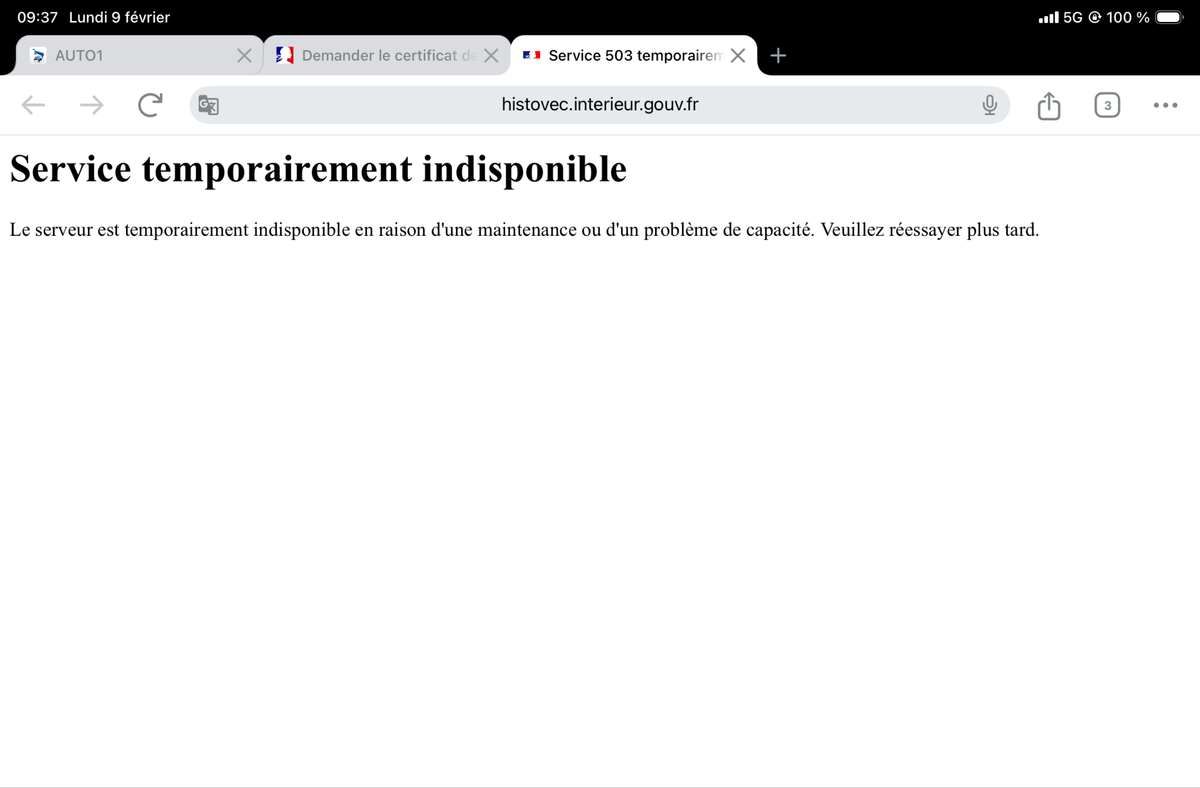This screenshot has height=788, width=1200.
Task: Open a new tab with plus button
Action: point(779,55)
